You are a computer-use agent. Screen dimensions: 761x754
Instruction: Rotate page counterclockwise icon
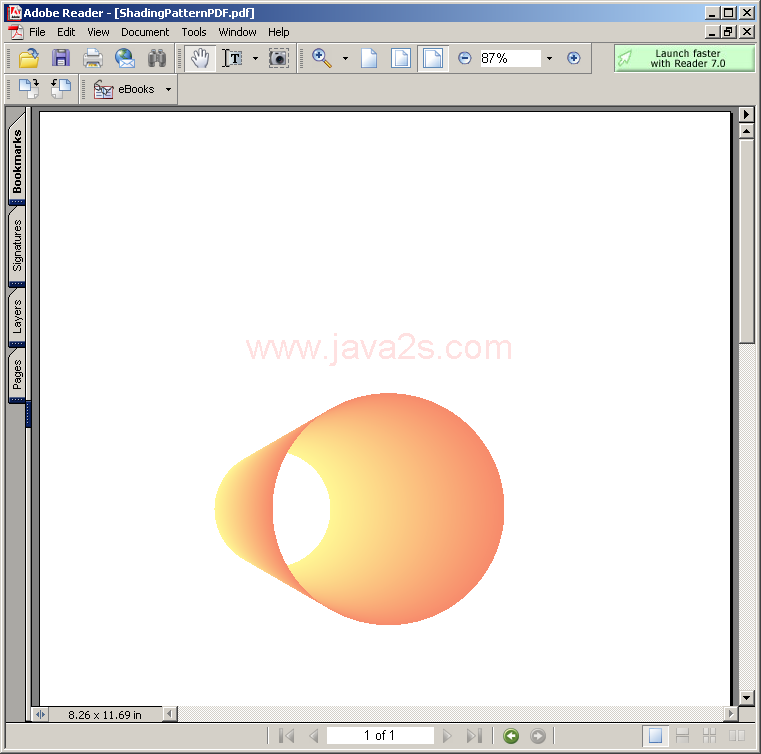pyautogui.click(x=61, y=89)
